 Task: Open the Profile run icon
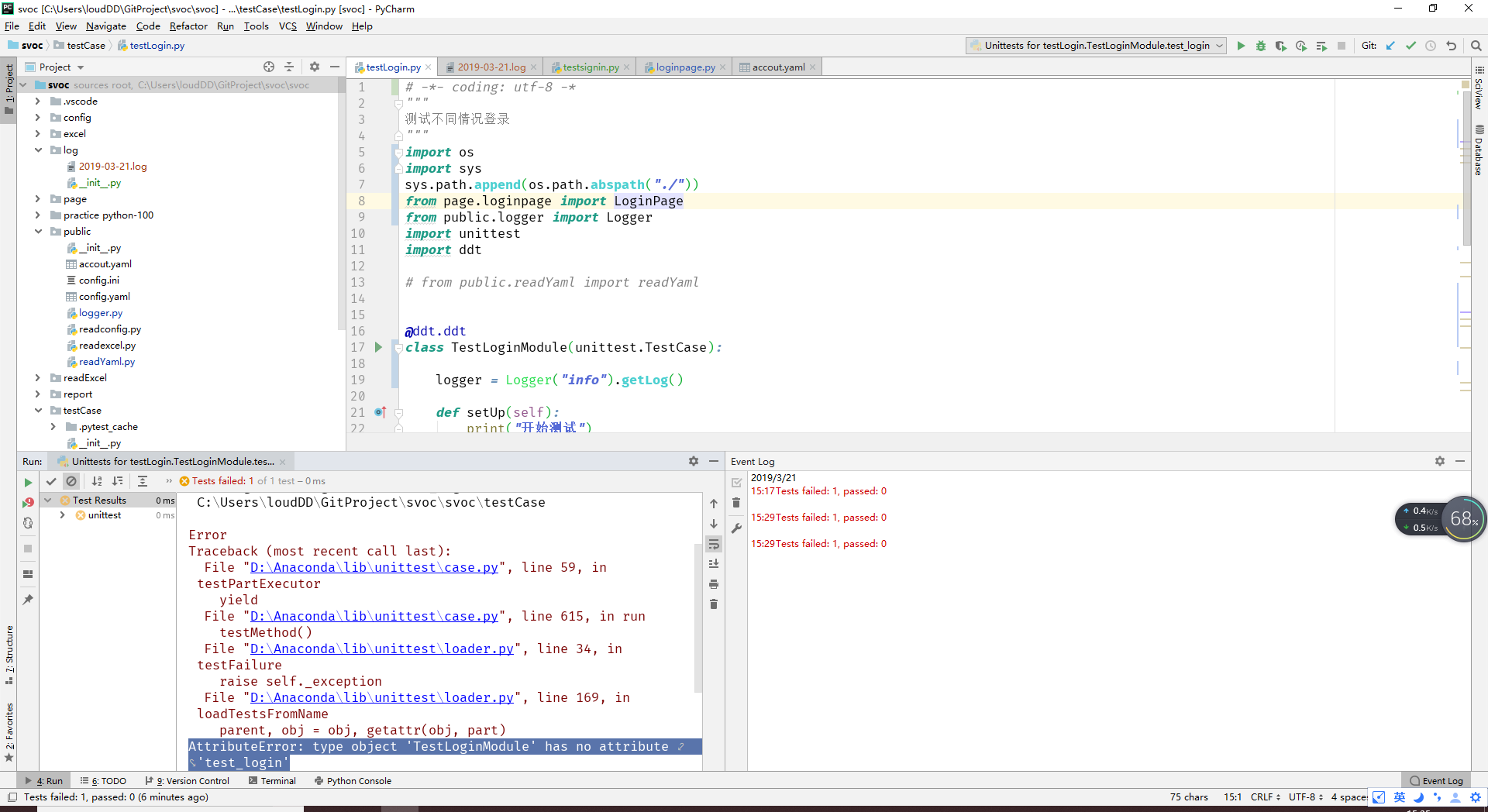[1301, 46]
